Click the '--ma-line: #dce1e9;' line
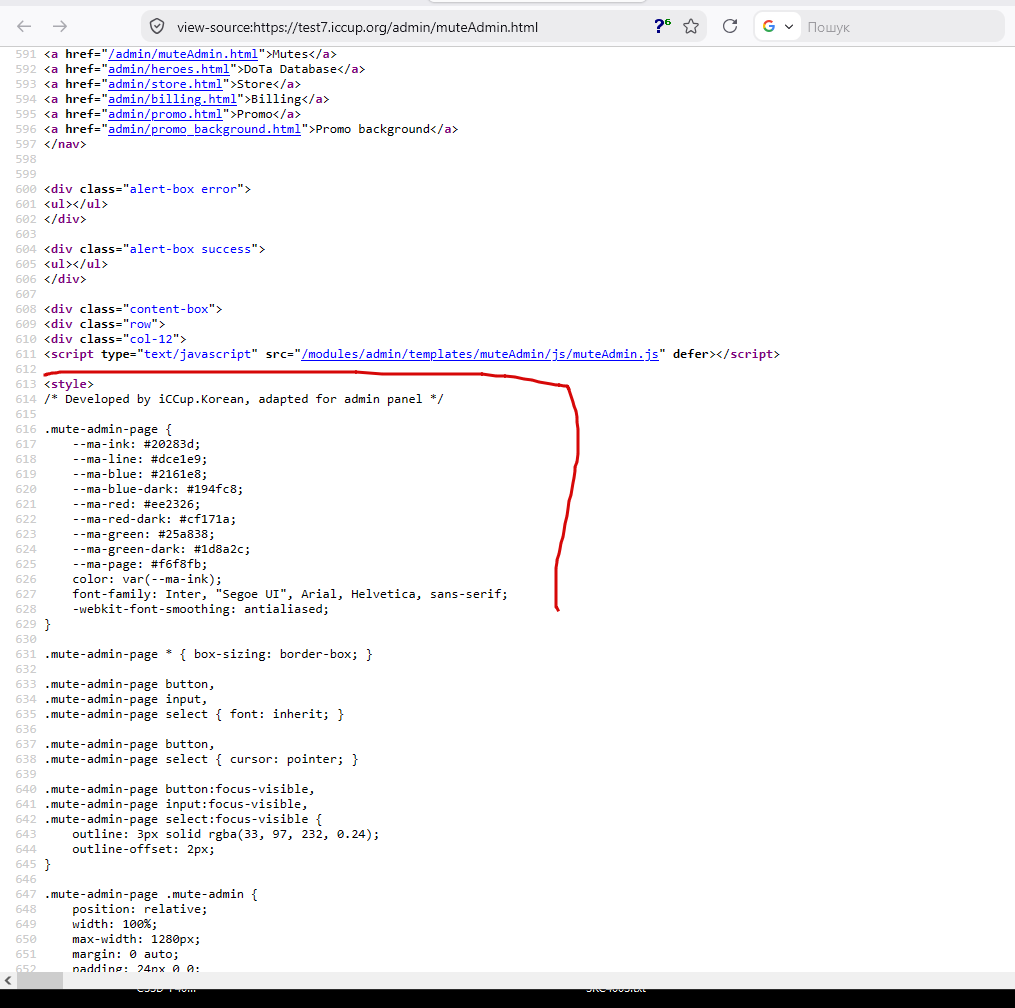1015x1008 pixels. coord(140,459)
